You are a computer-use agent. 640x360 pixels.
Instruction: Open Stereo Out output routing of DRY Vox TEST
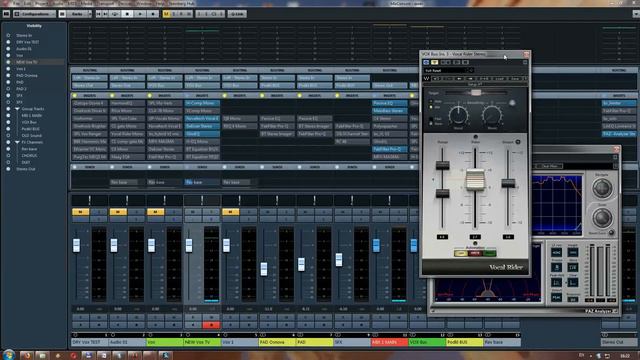pyautogui.click(x=89, y=86)
